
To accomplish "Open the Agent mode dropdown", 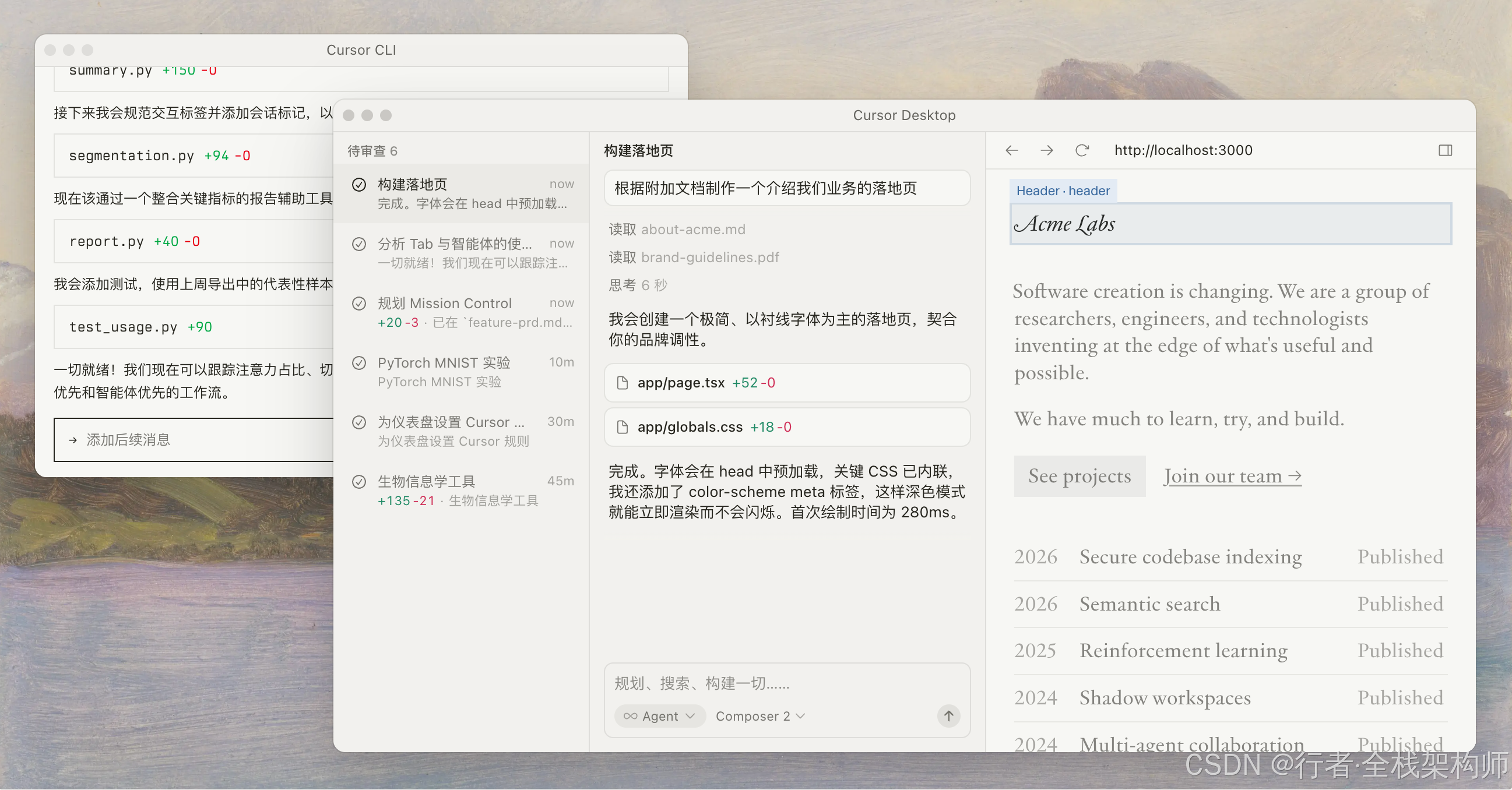I will [660, 716].
